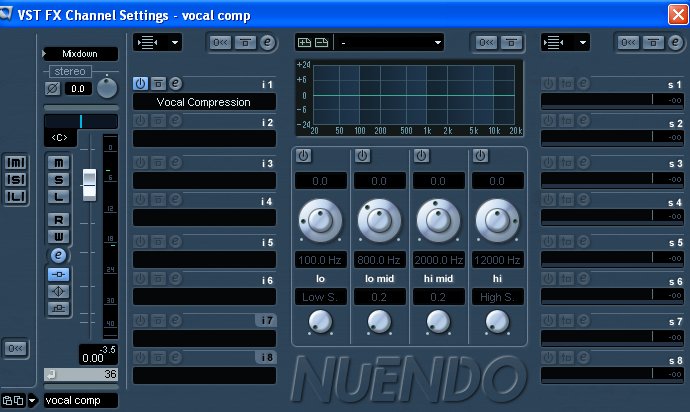Select the 12000 Hz frequency field
The width and height of the screenshot is (690, 412).
click(x=497, y=260)
